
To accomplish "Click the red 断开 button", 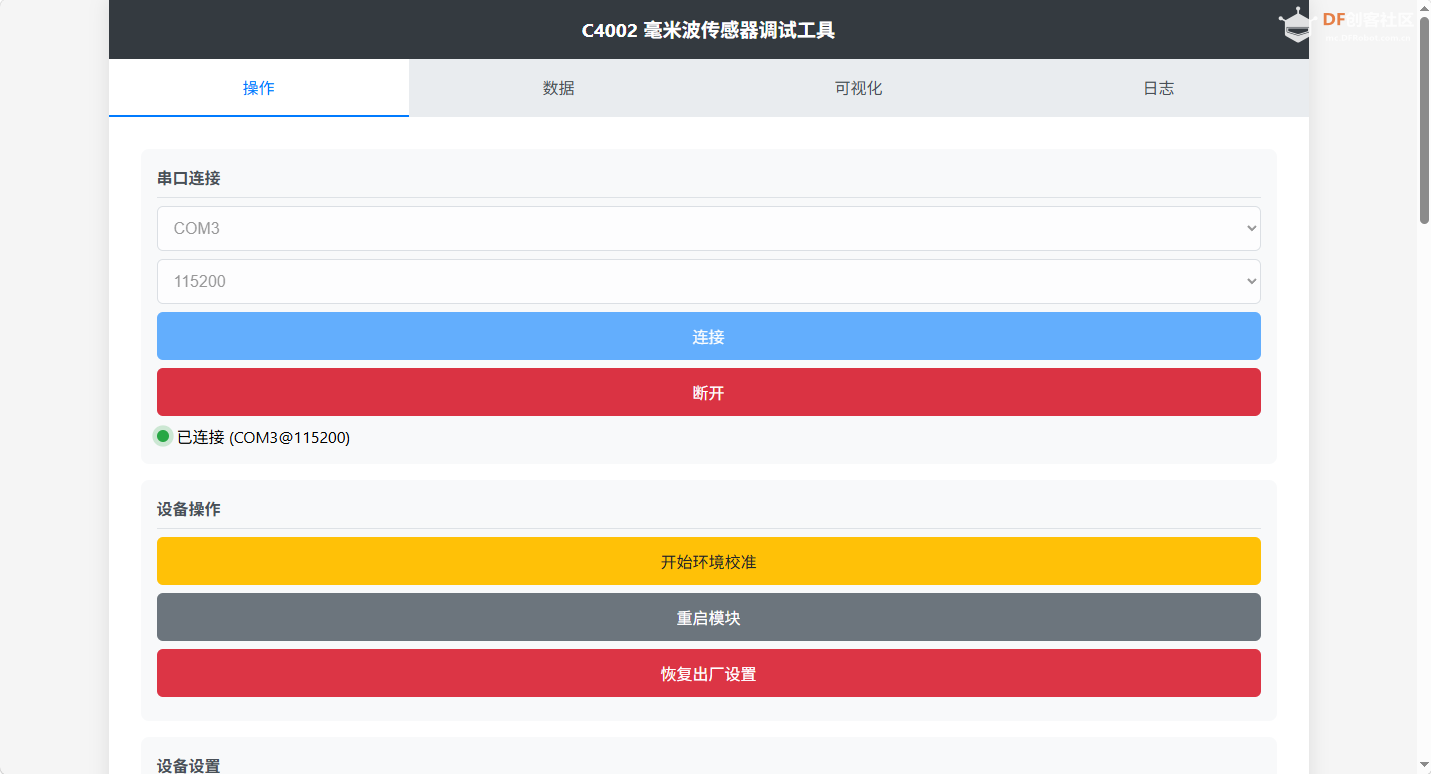I will click(708, 392).
